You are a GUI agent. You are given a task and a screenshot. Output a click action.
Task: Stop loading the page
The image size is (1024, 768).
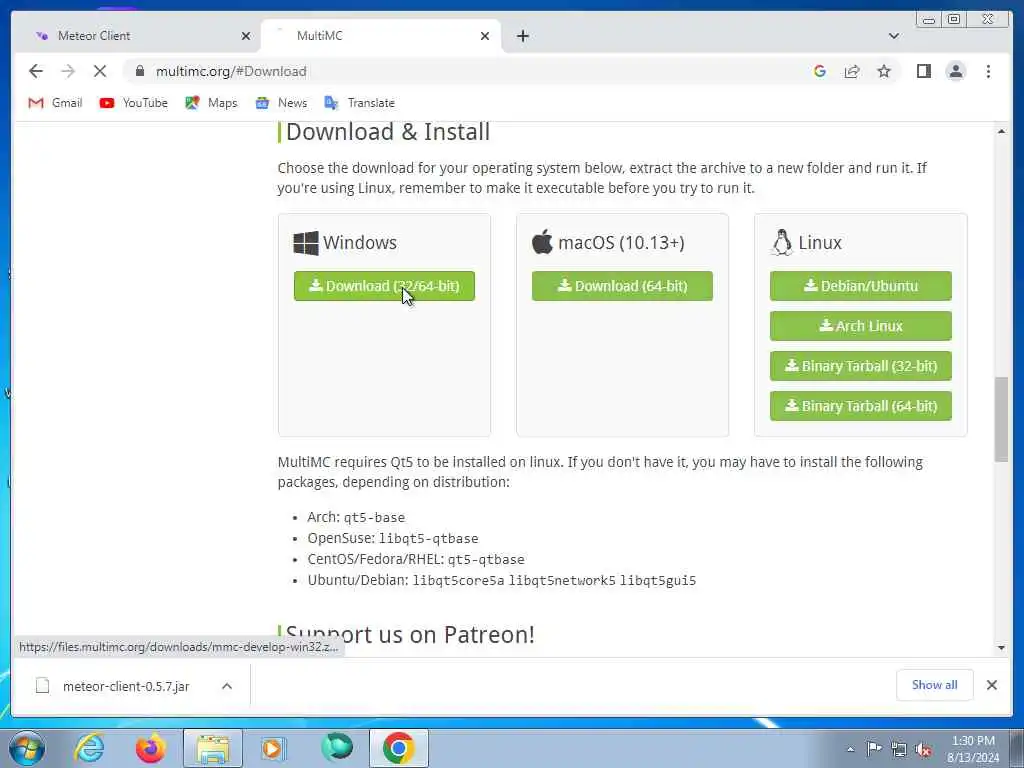100,71
